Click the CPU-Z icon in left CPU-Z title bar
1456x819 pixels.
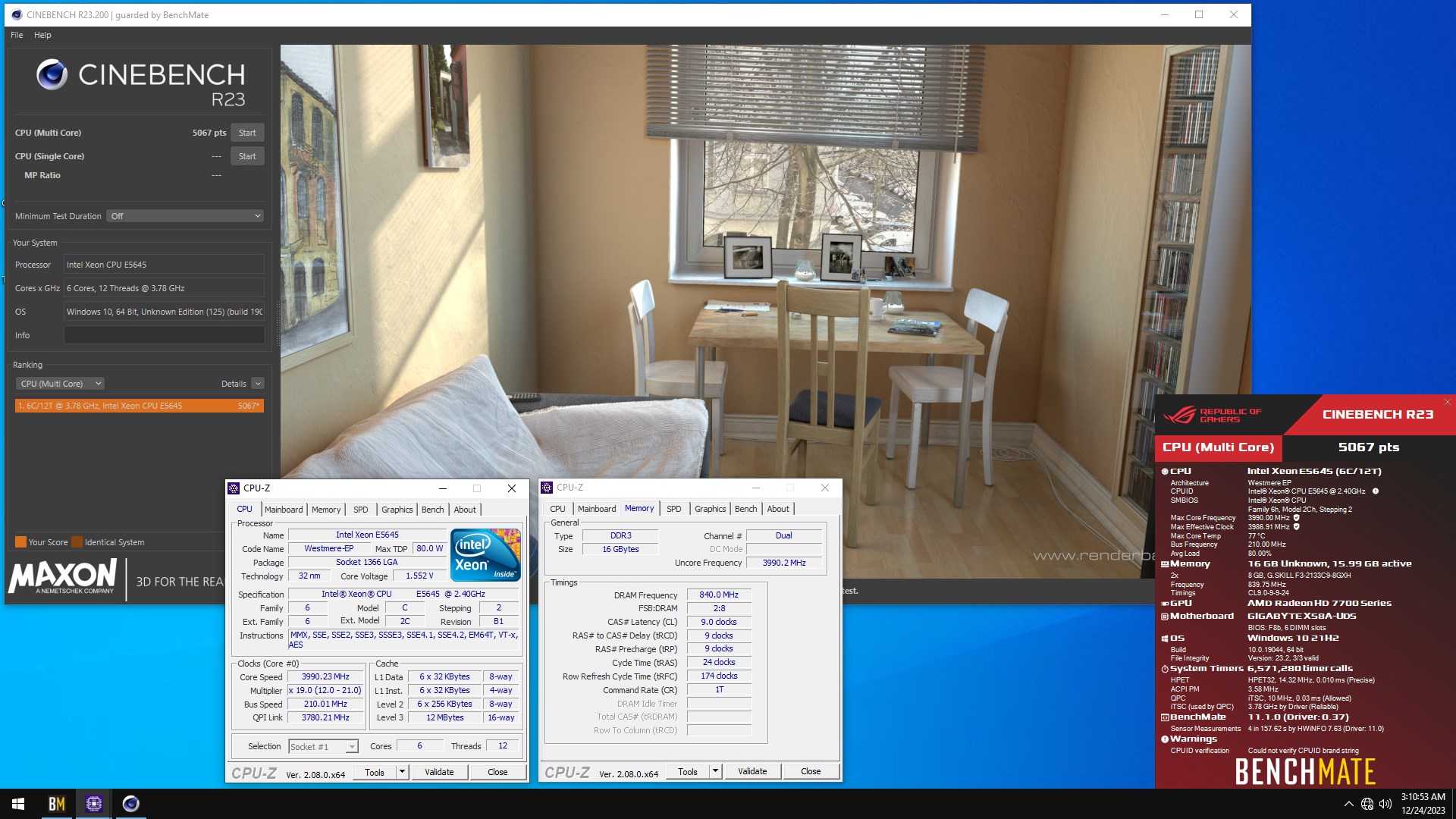tap(234, 488)
